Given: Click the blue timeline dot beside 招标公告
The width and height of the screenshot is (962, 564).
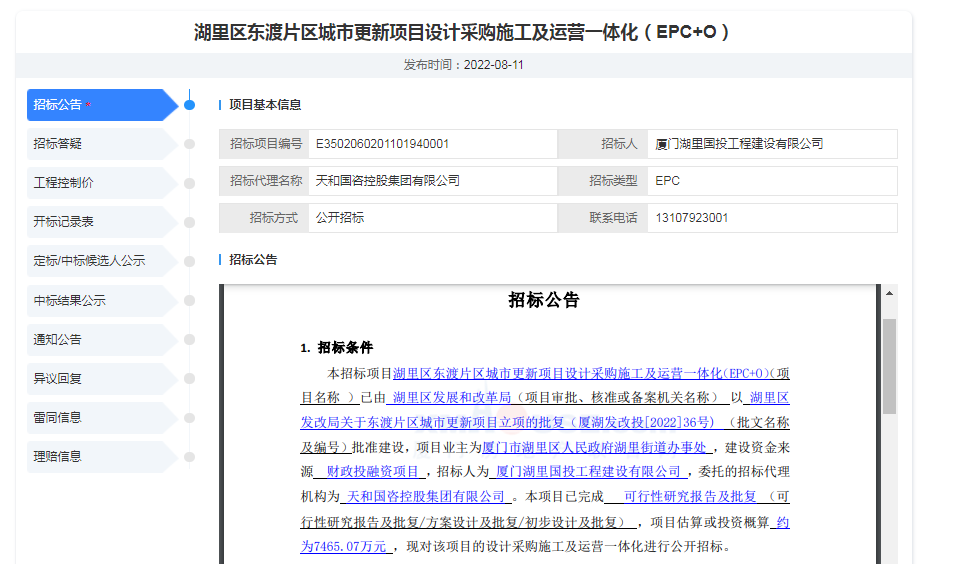Looking at the screenshot, I should coord(190,105).
